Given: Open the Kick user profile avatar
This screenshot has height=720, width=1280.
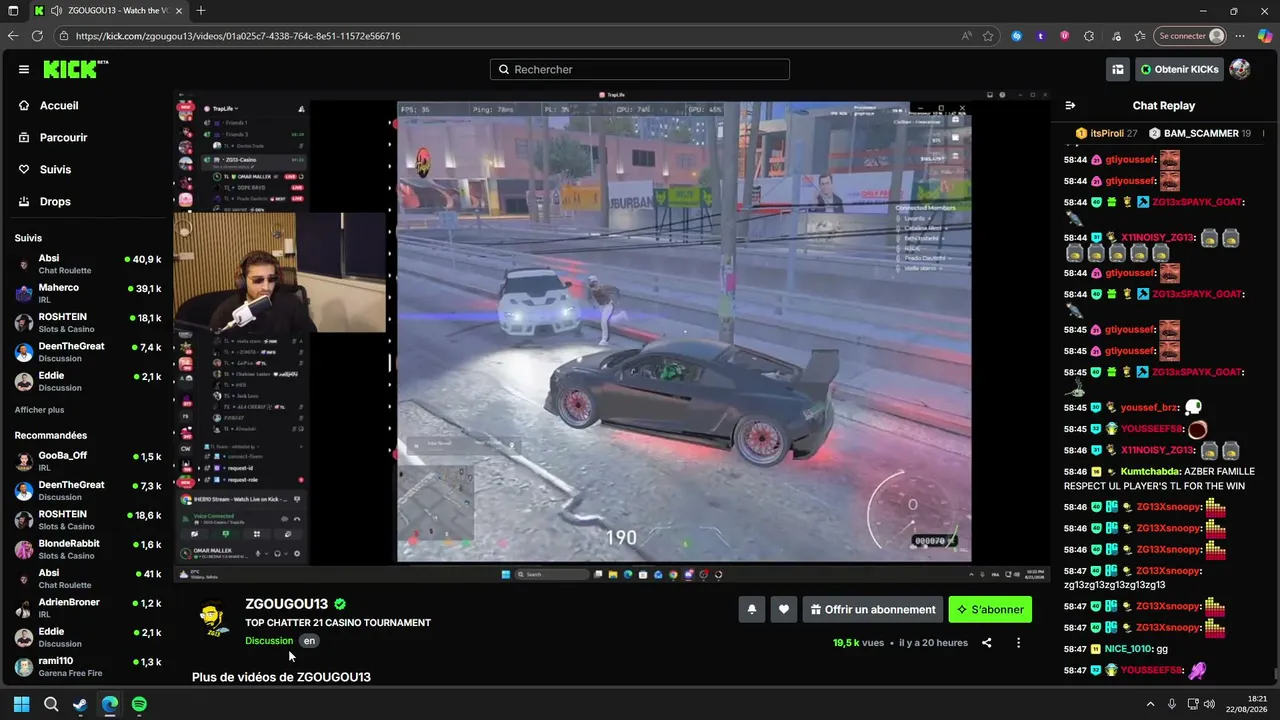Looking at the screenshot, I should coord(1239,69).
